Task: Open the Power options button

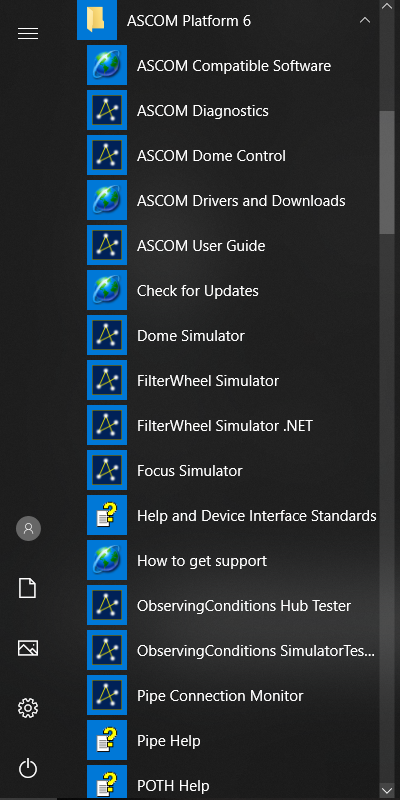Action: click(x=28, y=768)
